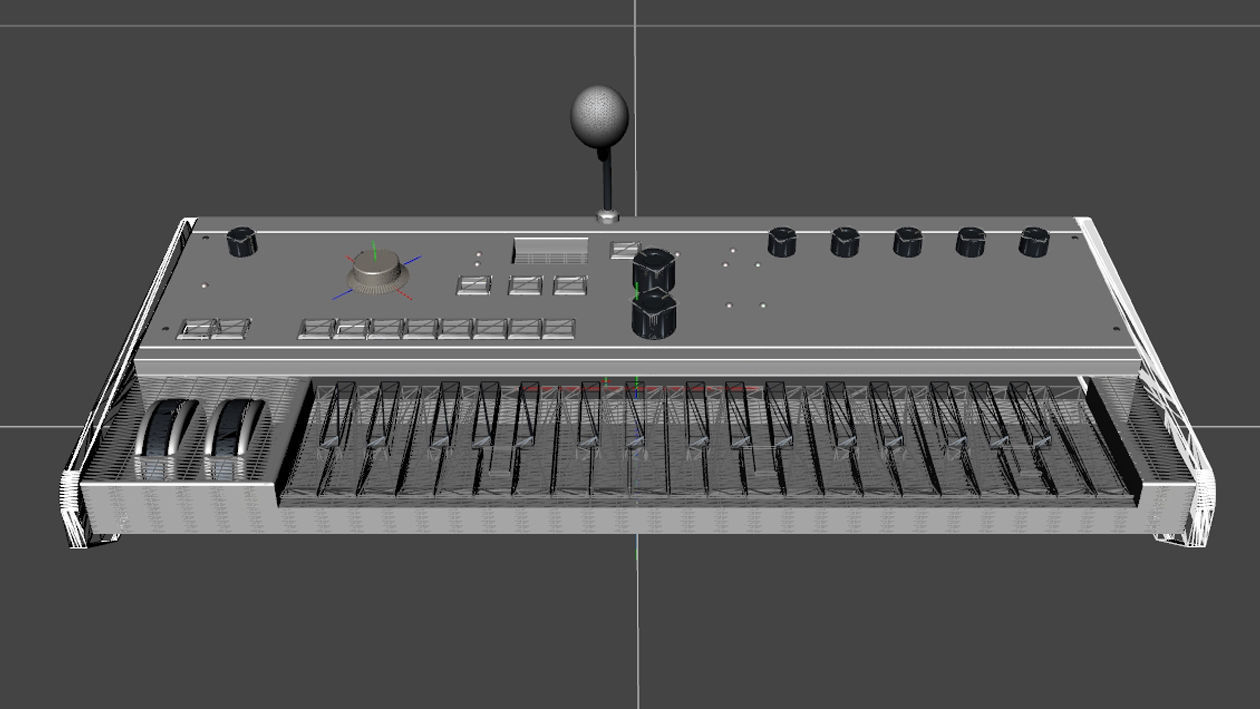Viewport: 1260px width, 709px height.
Task: Click the first button in the eight-button row
Action: point(316,329)
